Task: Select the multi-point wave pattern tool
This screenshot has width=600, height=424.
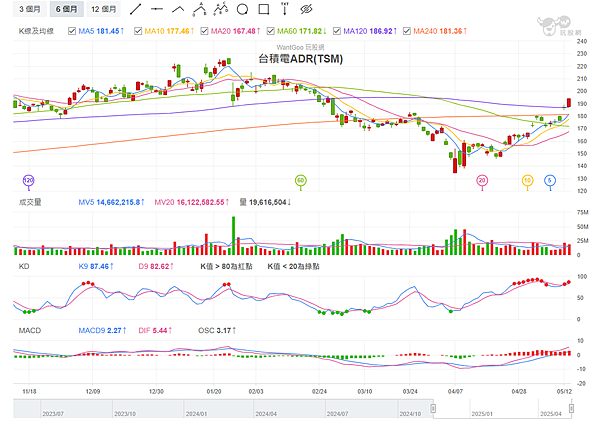Action: coord(220,8)
